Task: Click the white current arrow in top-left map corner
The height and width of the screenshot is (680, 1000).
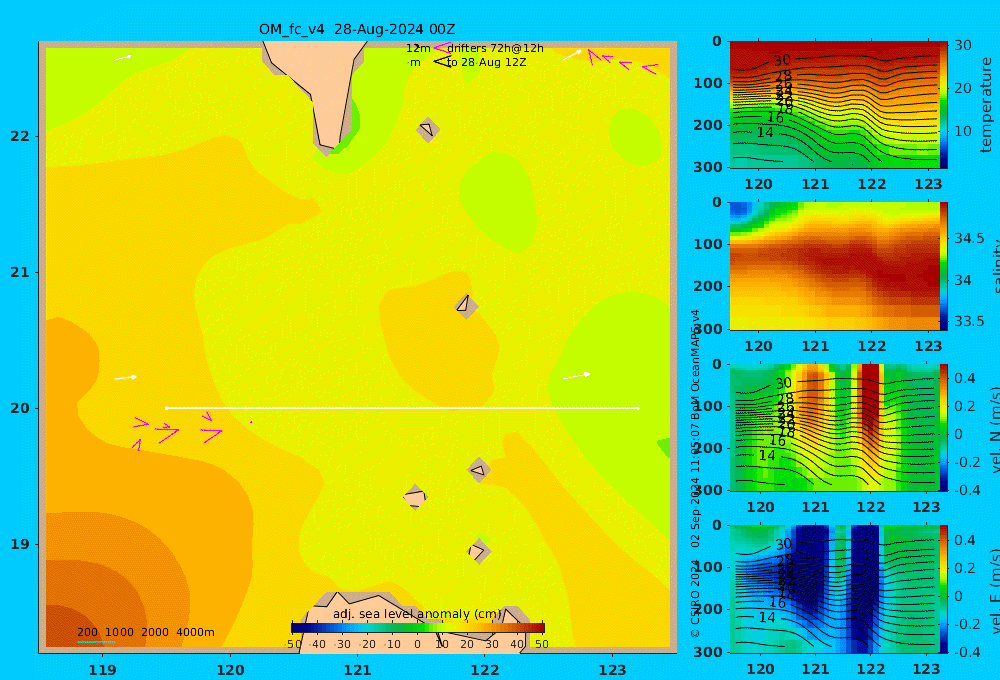Action: [123, 58]
